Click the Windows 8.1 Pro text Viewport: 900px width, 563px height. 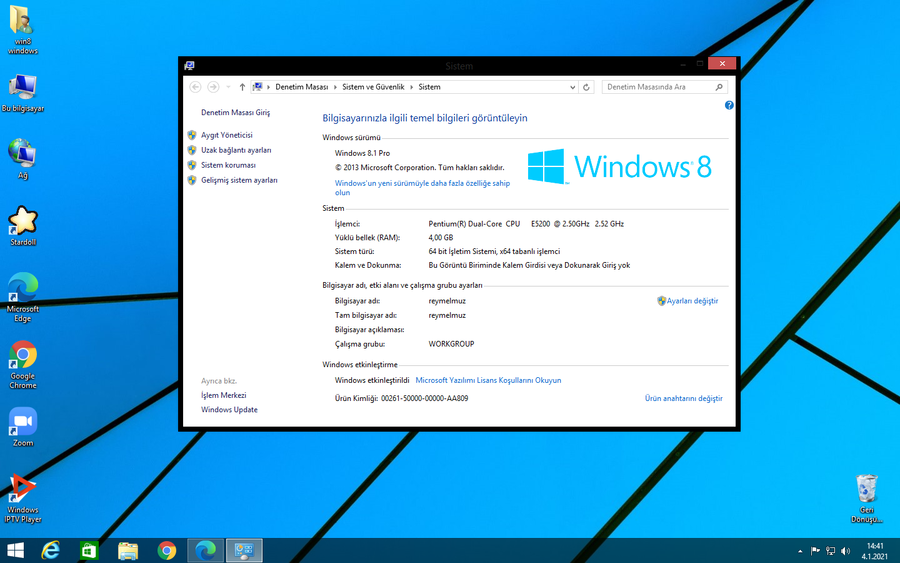pyautogui.click(x=362, y=153)
